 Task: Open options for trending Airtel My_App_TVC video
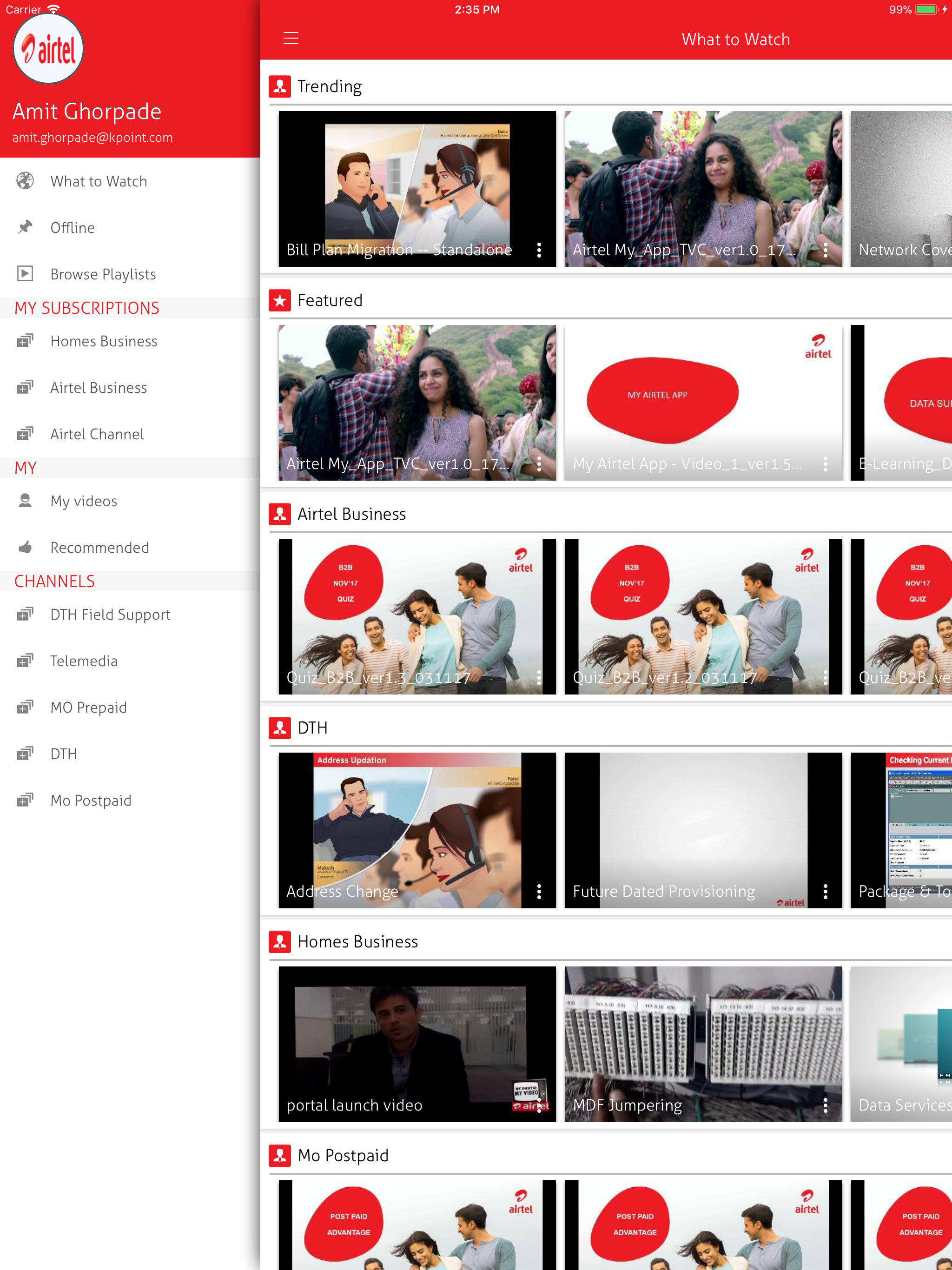(x=825, y=250)
